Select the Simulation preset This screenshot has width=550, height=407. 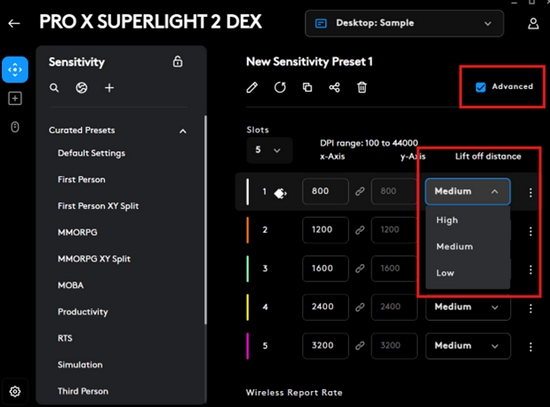coord(80,365)
